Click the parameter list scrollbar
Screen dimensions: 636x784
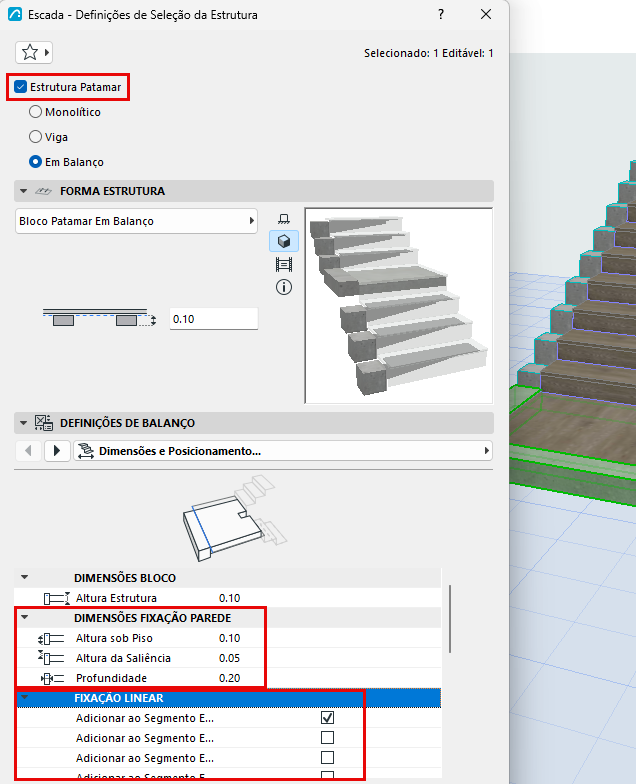point(450,619)
